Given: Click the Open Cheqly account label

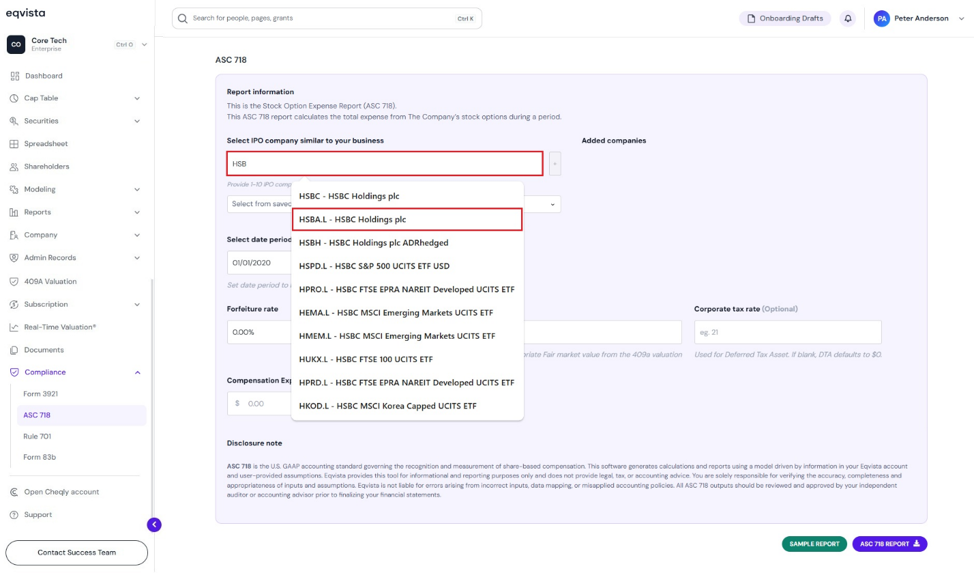Looking at the screenshot, I should coord(61,492).
